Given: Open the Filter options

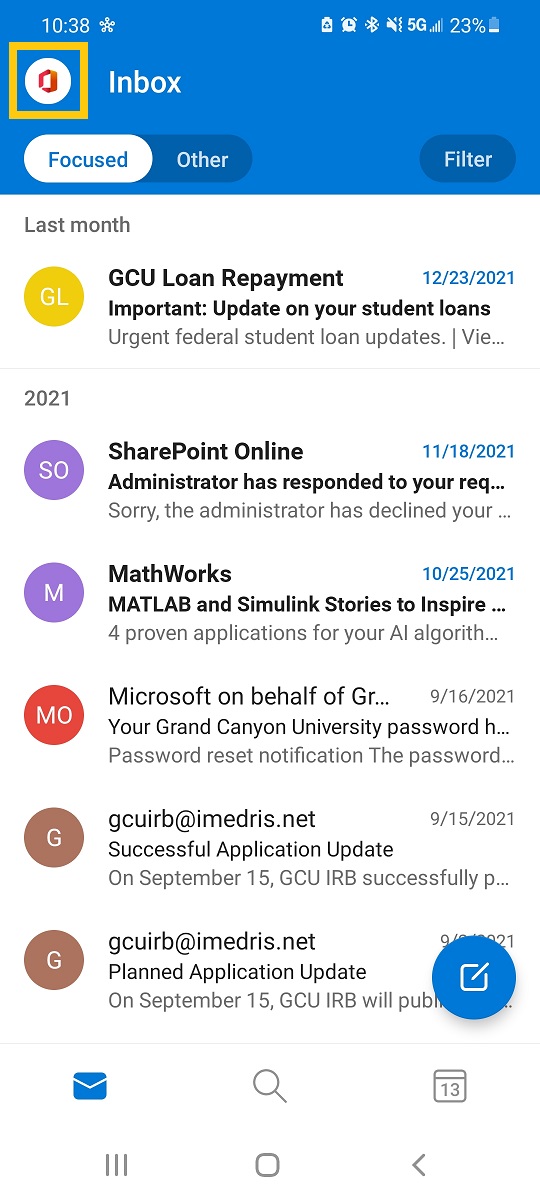Looking at the screenshot, I should [x=468, y=159].
